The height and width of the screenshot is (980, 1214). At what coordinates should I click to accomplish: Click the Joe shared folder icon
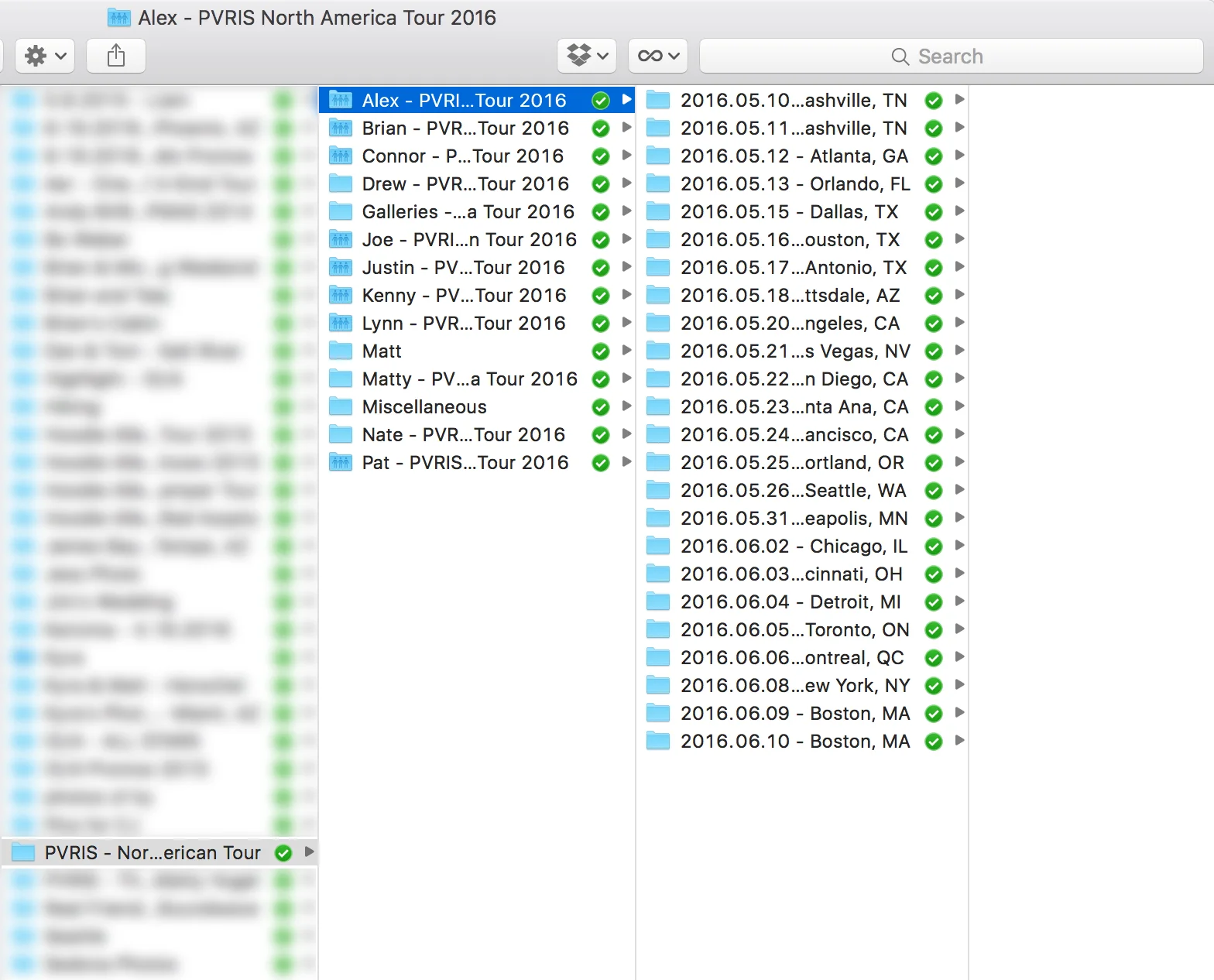pyautogui.click(x=341, y=239)
